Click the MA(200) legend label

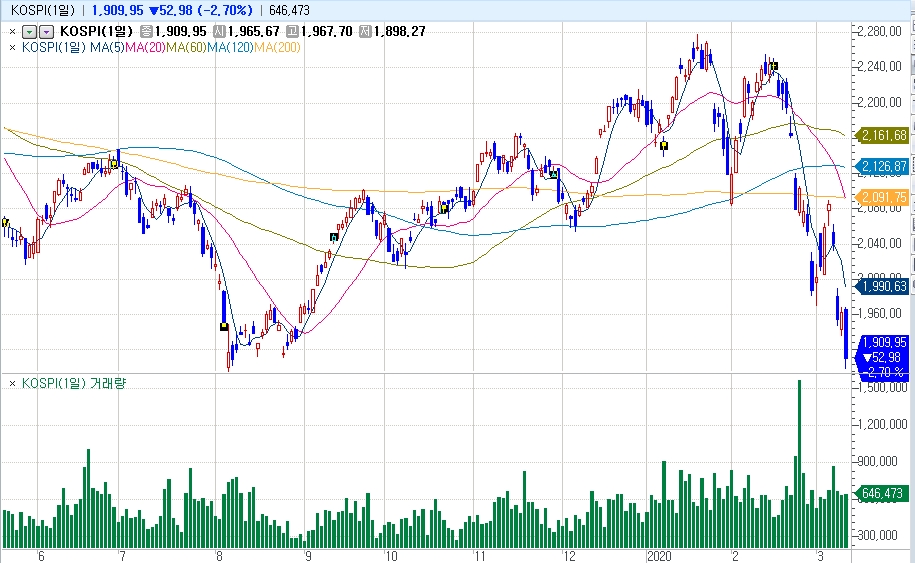(x=277, y=46)
